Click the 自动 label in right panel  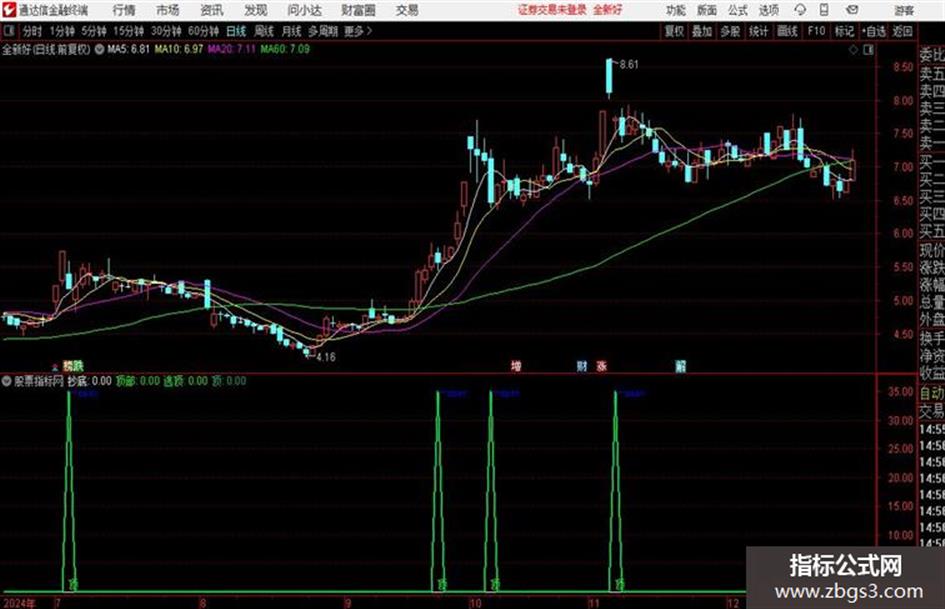[932, 393]
